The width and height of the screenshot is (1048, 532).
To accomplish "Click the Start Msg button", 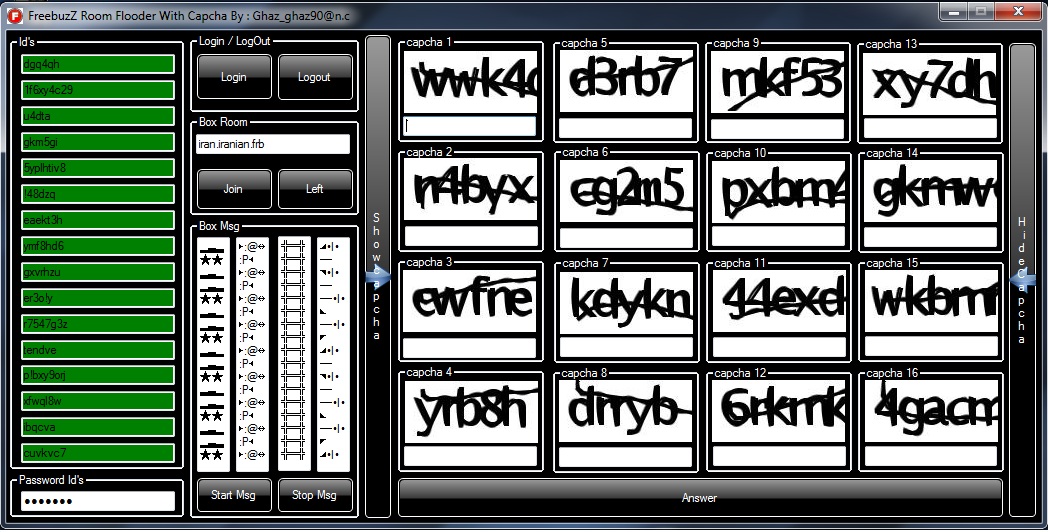I will 234,495.
